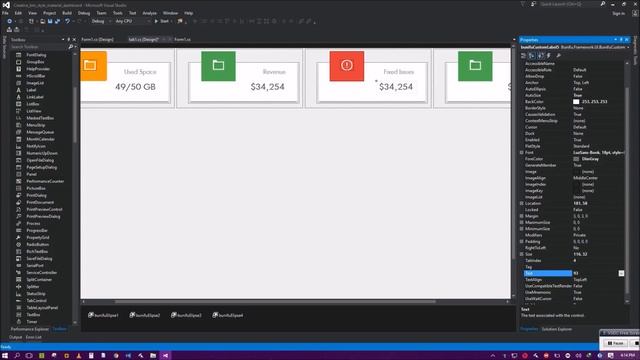Expand the Location property node
The width and height of the screenshot is (640, 360).
[x=522, y=203]
